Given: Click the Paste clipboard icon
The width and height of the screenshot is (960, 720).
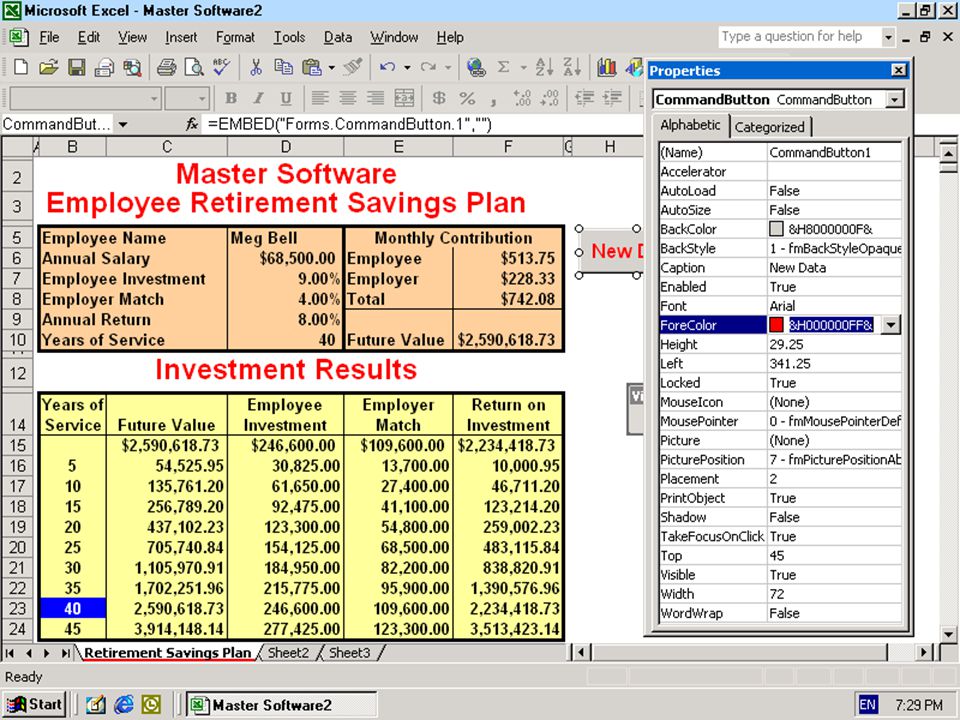Looking at the screenshot, I should [312, 67].
